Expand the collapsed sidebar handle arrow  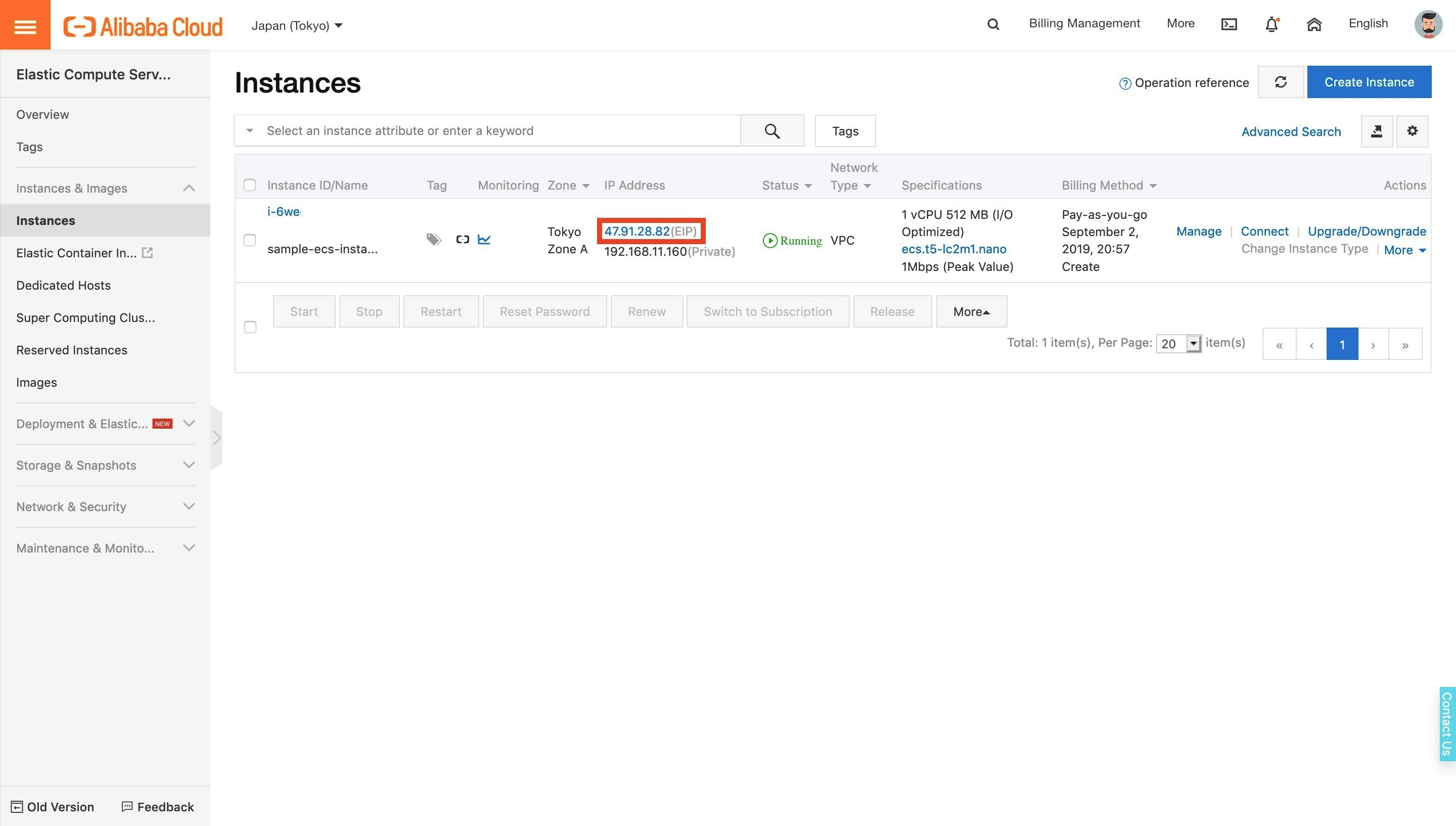pos(216,438)
